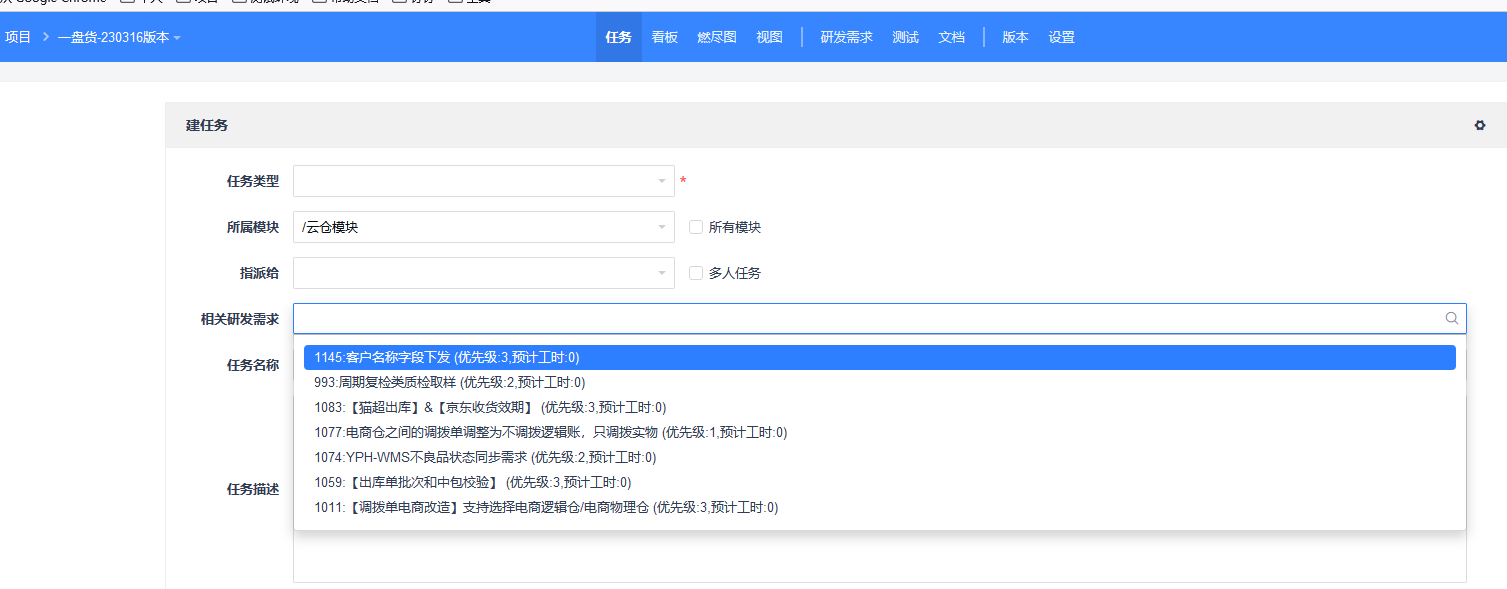Screen dimensions: 1507x589
Task: Select requirement 1145:客户名称字段下发
Action: (x=446, y=357)
